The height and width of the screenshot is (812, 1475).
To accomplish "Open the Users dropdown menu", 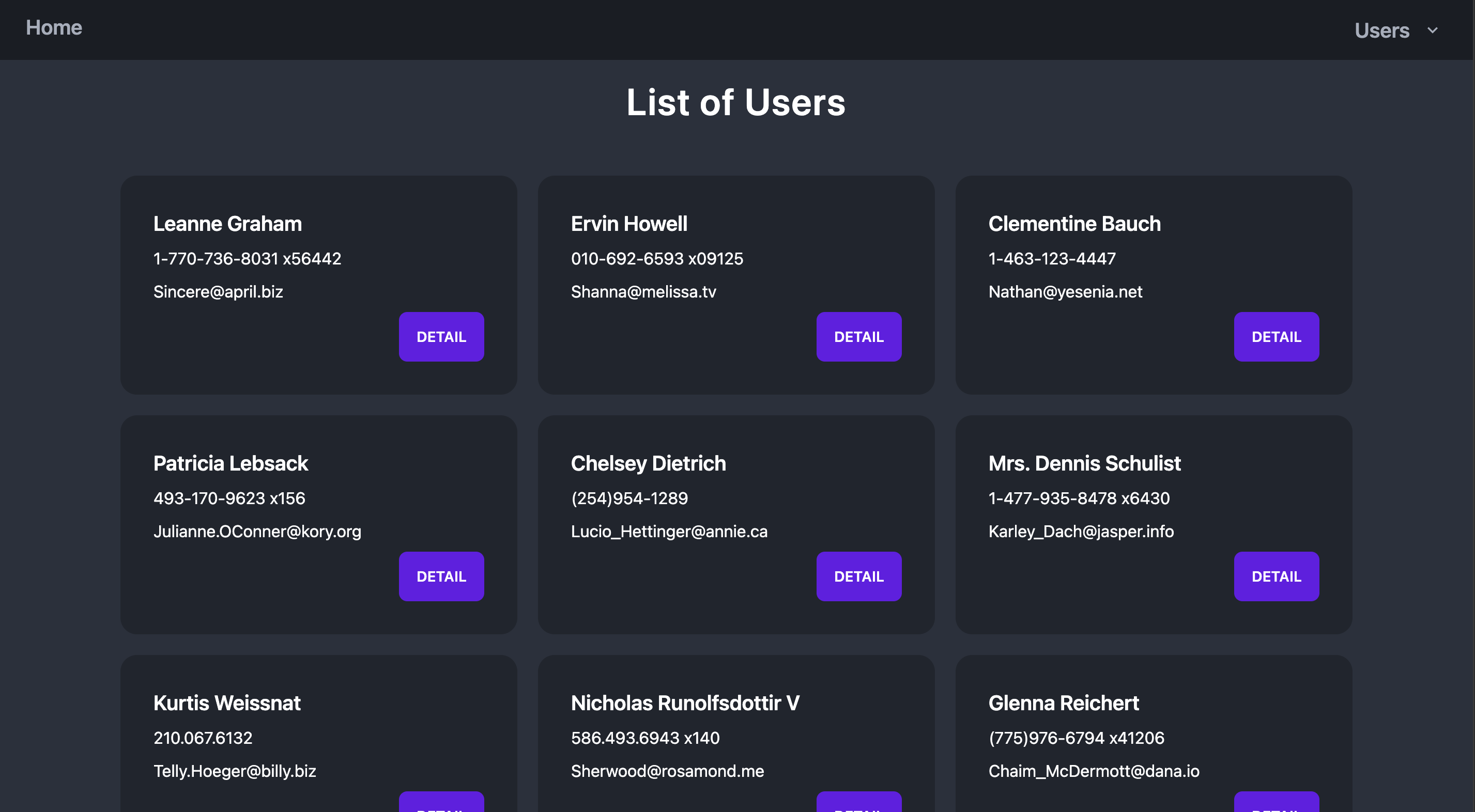I will tap(1381, 30).
